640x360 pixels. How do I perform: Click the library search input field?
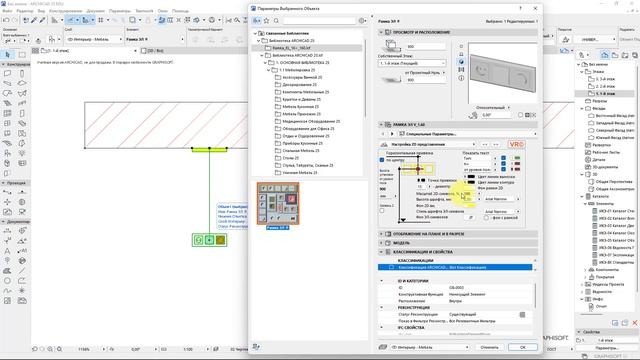(319, 20)
